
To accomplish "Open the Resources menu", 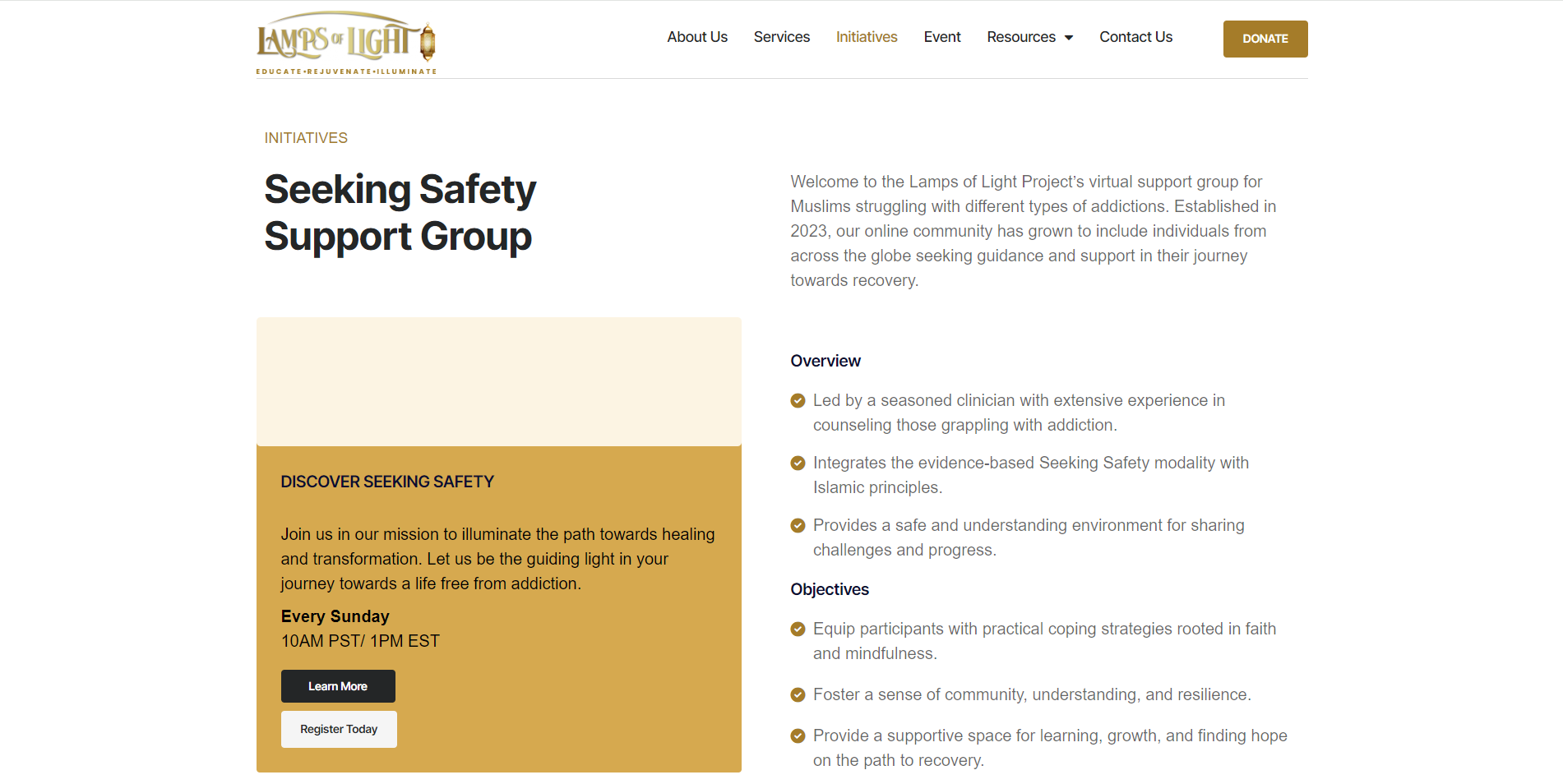I will pos(1029,37).
